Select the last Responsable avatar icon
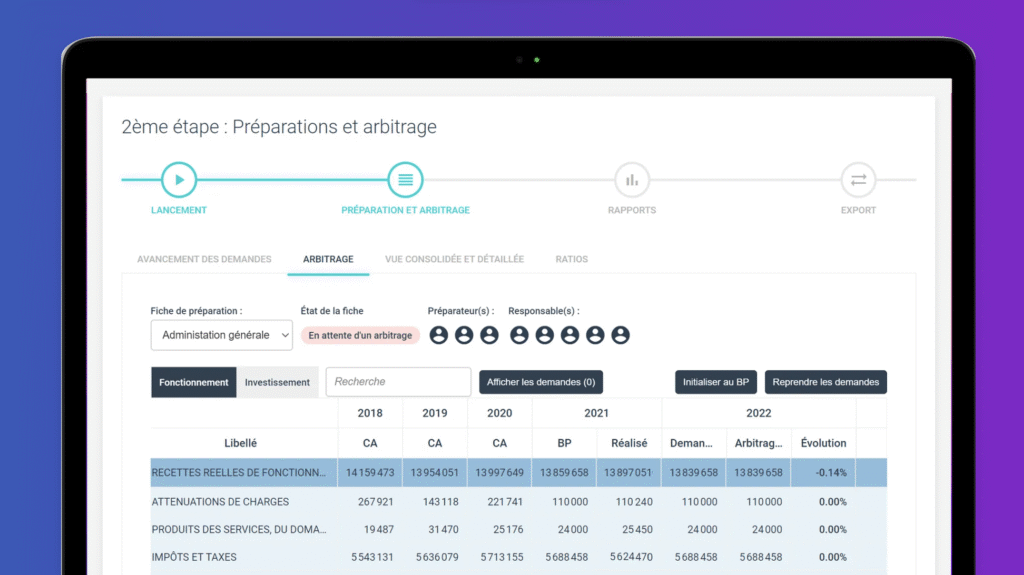The image size is (1024, 575). (x=620, y=335)
